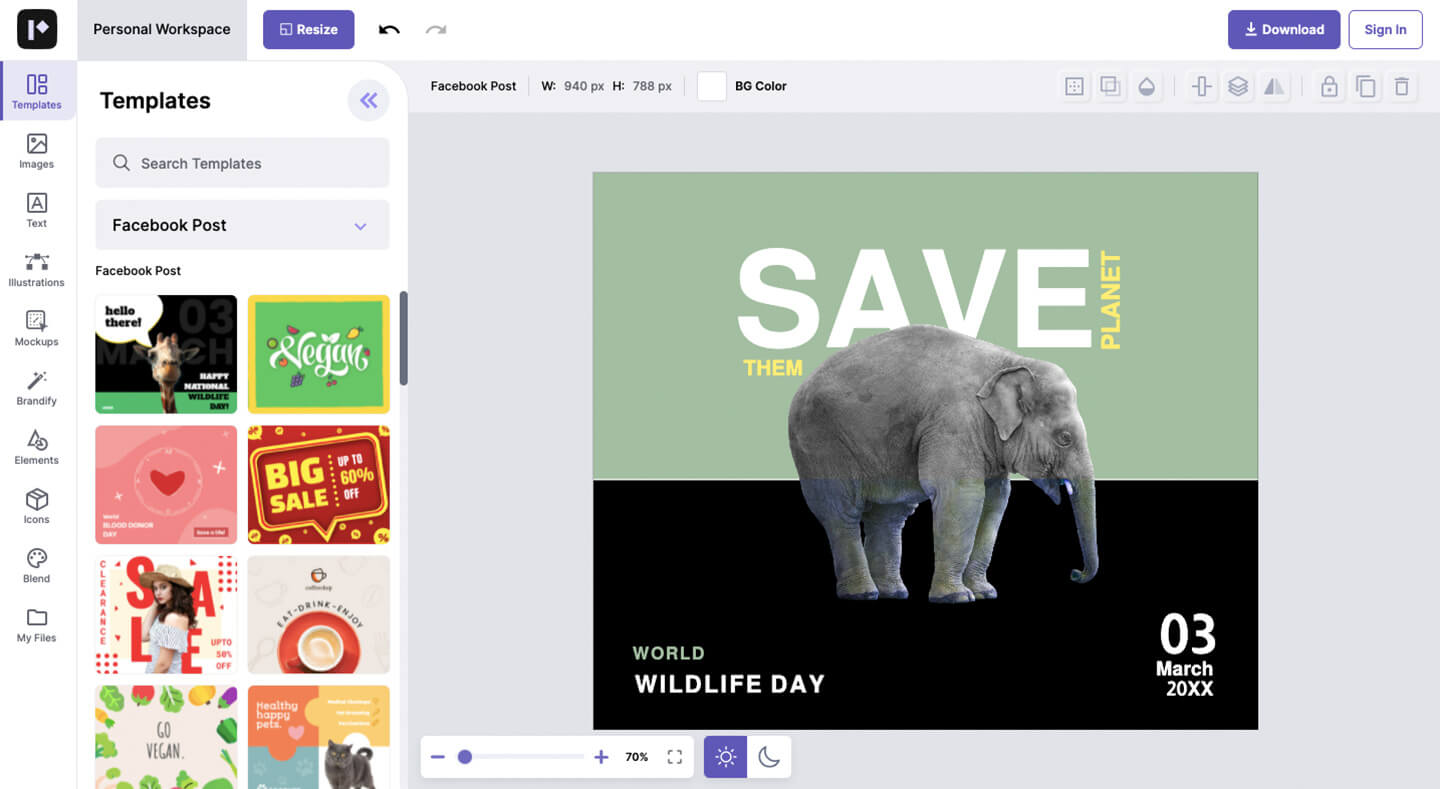Open the layers stack icon
The height and width of the screenshot is (789, 1440).
pos(1238,86)
